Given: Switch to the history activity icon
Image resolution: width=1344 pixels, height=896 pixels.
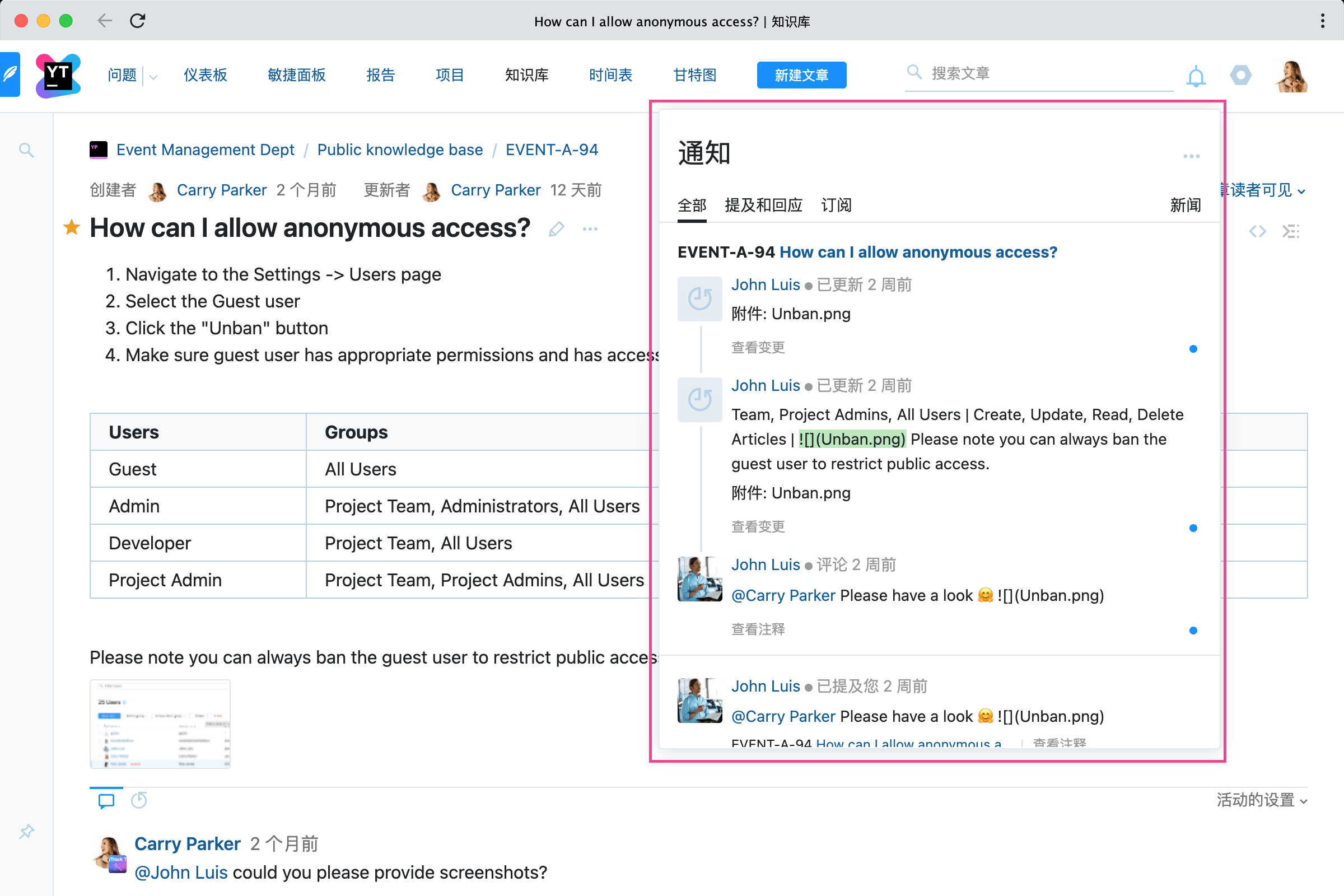Looking at the screenshot, I should [139, 800].
